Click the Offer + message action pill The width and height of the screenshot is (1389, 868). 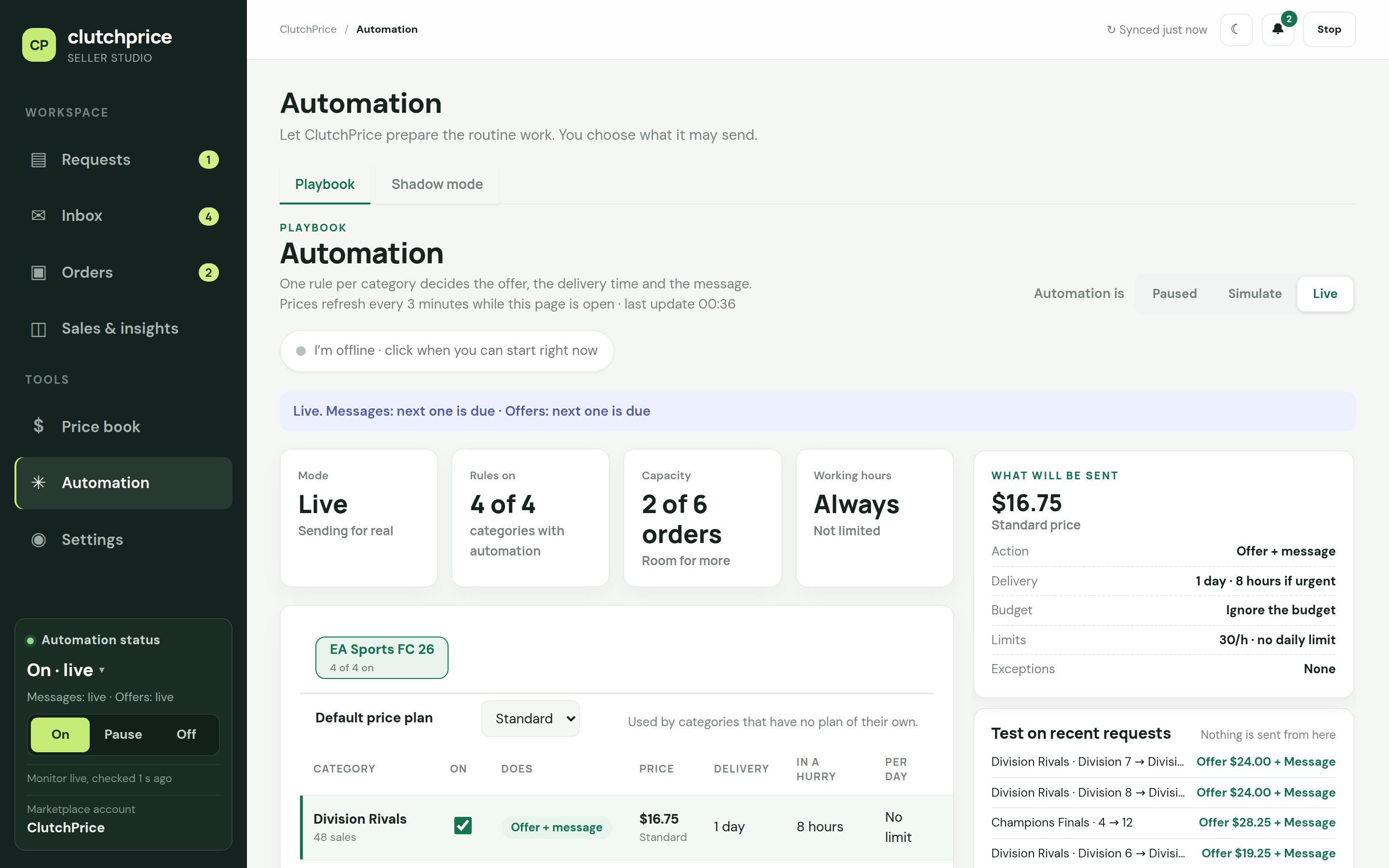point(556,827)
